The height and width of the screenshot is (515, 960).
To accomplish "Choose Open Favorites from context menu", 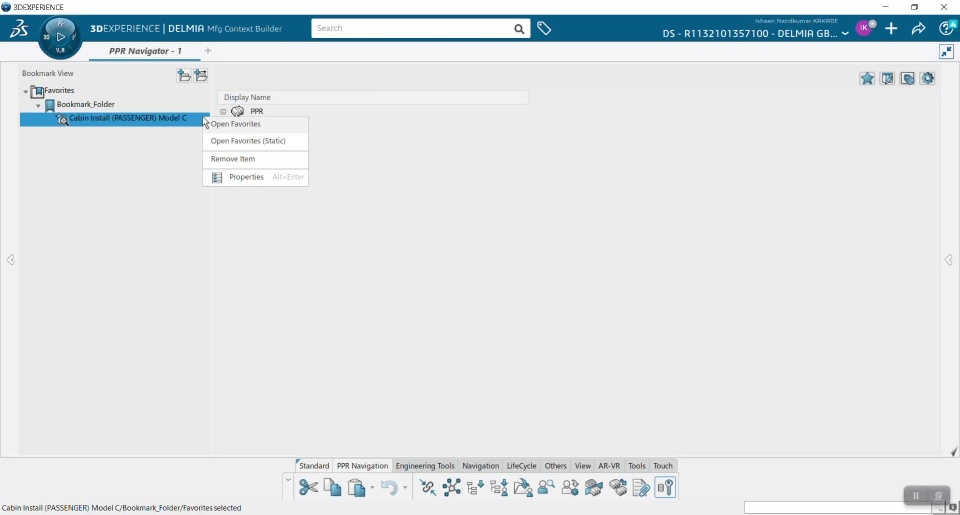I will click(255, 124).
